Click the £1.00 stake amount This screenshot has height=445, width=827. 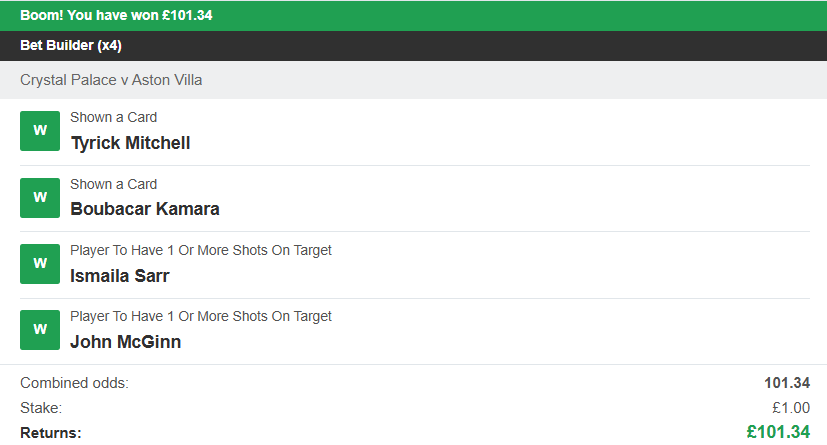[x=789, y=407]
